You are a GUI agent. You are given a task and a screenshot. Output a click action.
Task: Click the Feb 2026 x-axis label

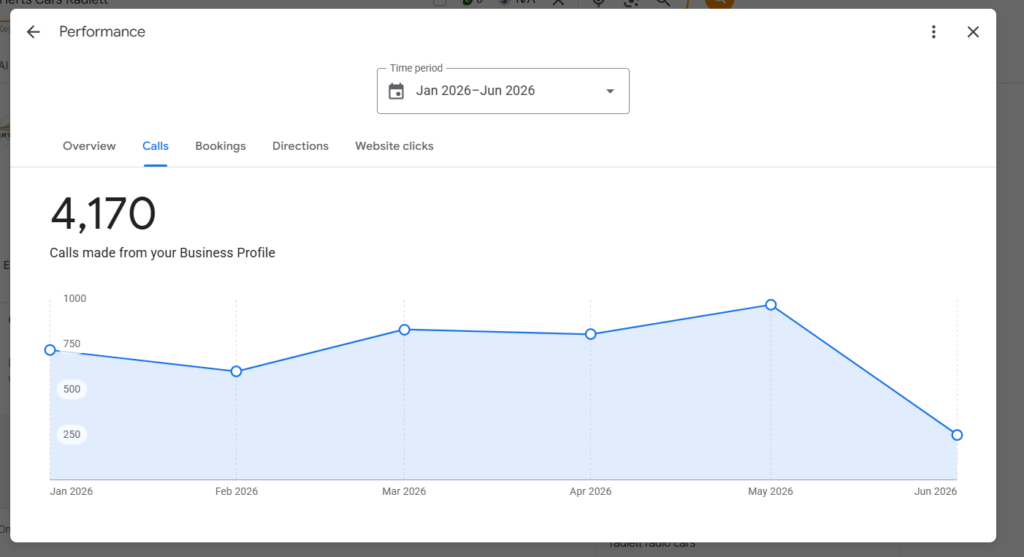coord(236,491)
